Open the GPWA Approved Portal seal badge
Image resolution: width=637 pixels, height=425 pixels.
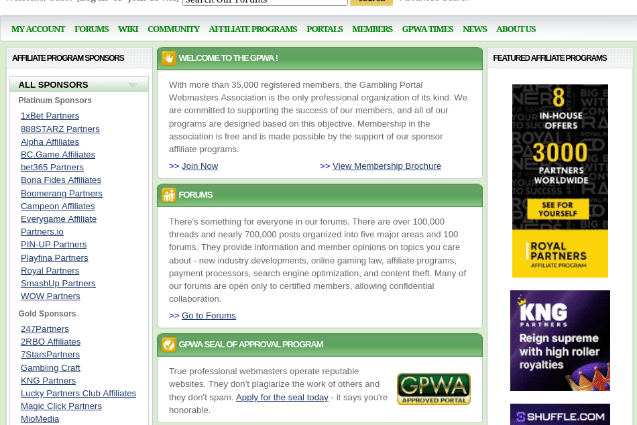point(433,389)
